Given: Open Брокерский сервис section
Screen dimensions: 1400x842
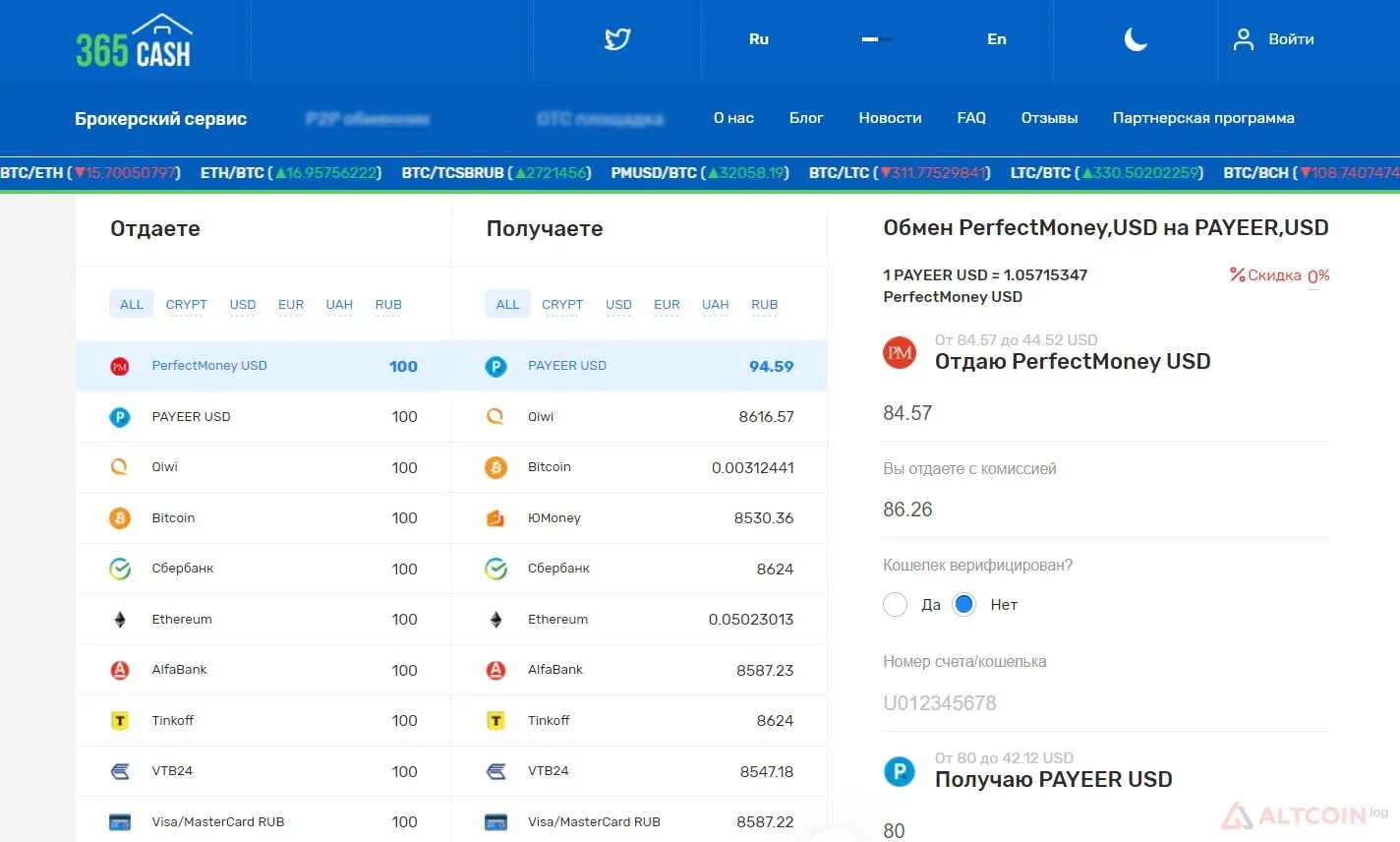Looking at the screenshot, I should (161, 119).
